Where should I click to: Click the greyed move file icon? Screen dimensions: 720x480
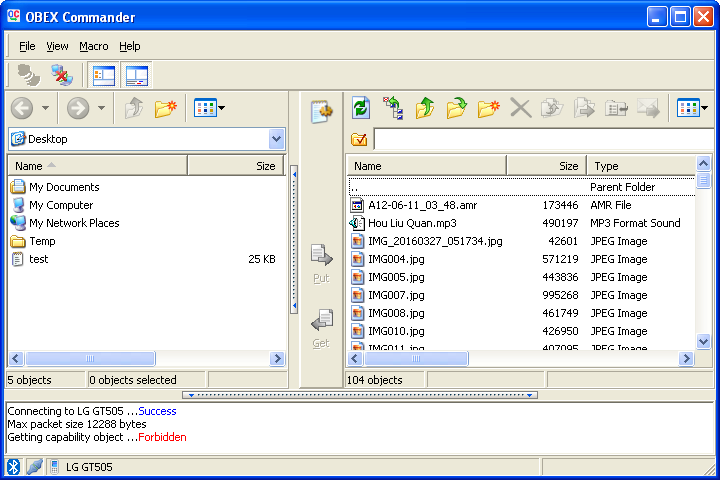pos(584,108)
